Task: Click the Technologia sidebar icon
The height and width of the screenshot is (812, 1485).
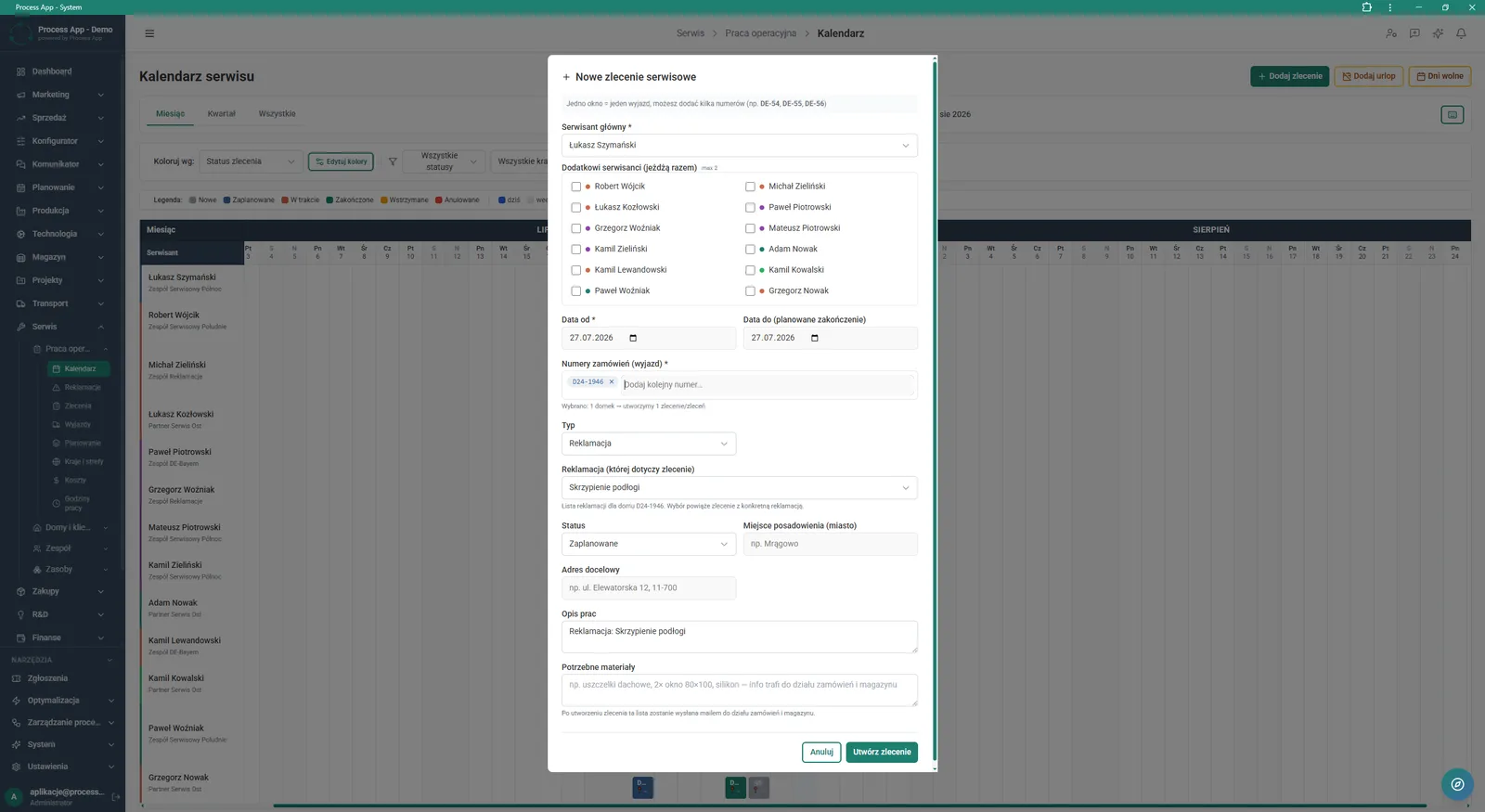Action: tap(20, 234)
